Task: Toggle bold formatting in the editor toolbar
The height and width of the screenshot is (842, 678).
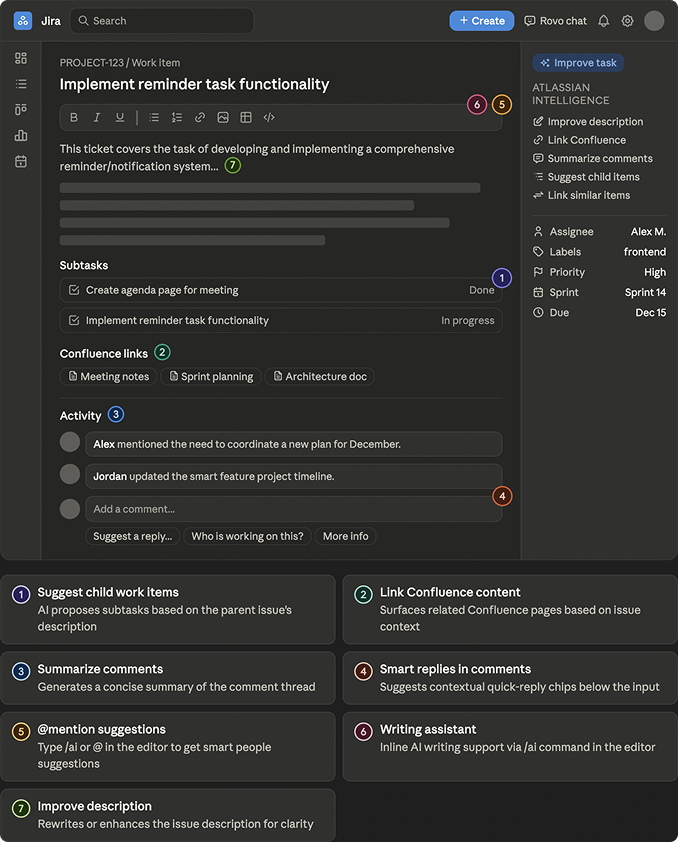Action: [x=74, y=118]
